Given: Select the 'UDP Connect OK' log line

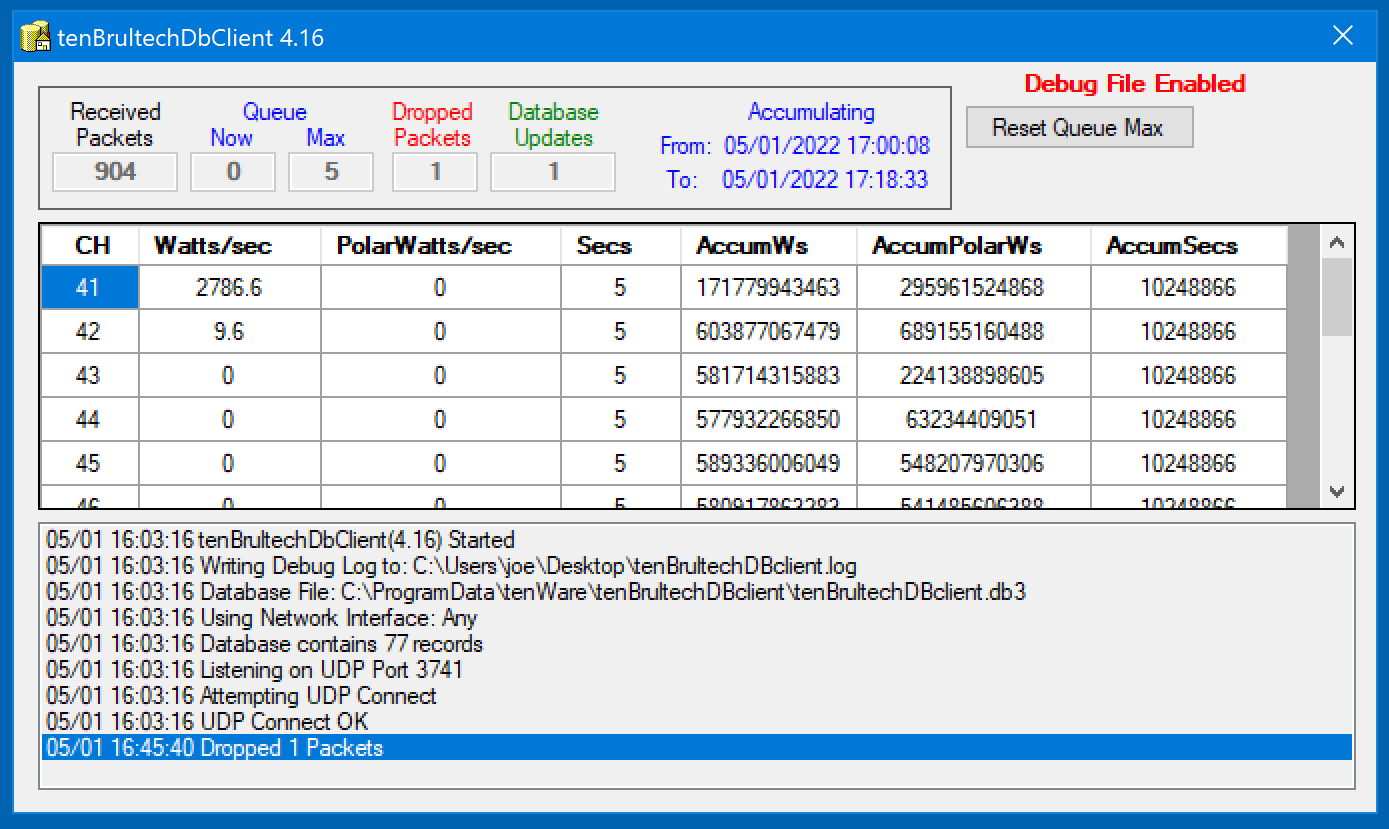Looking at the screenshot, I should [284, 722].
